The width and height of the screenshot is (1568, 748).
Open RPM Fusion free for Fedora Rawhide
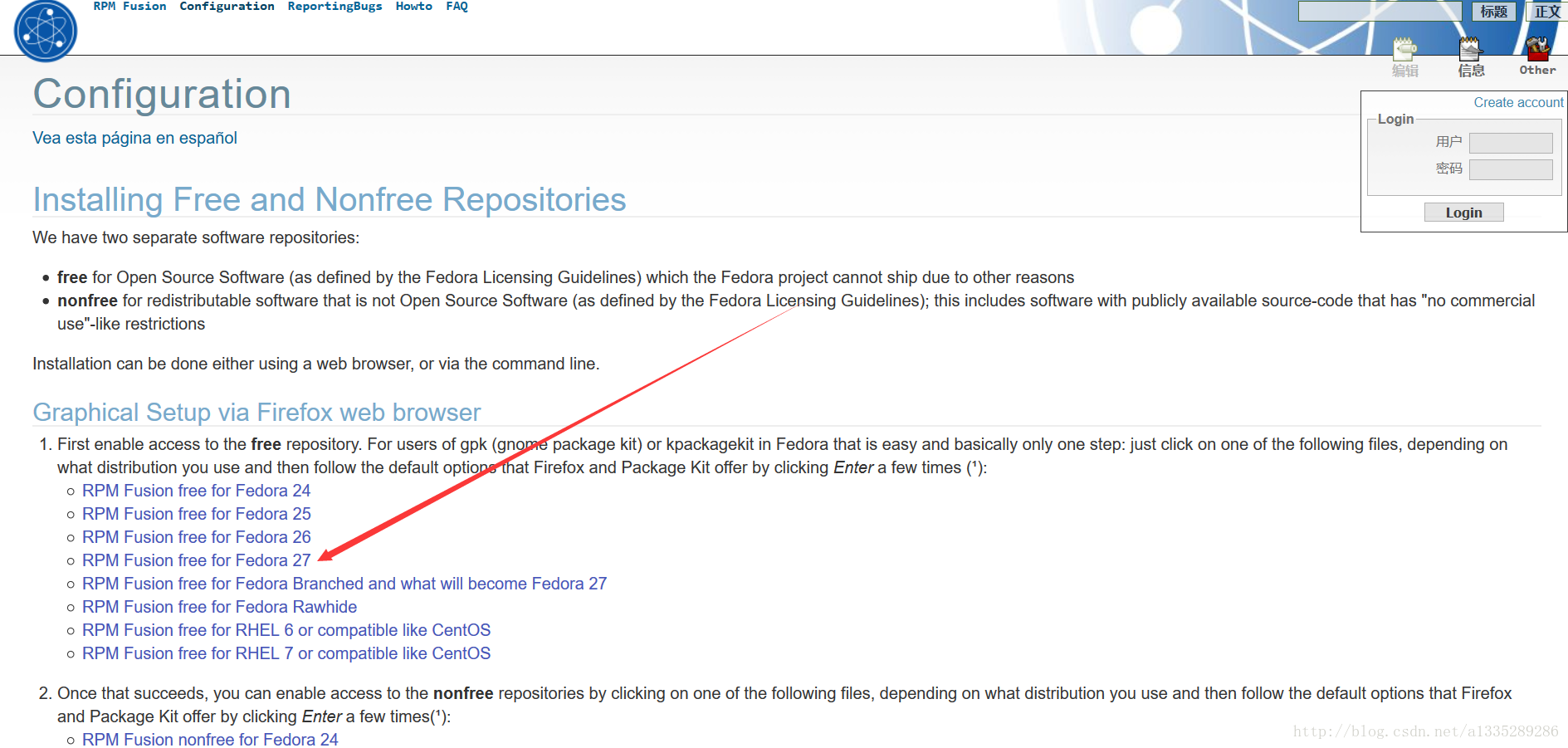click(x=219, y=607)
